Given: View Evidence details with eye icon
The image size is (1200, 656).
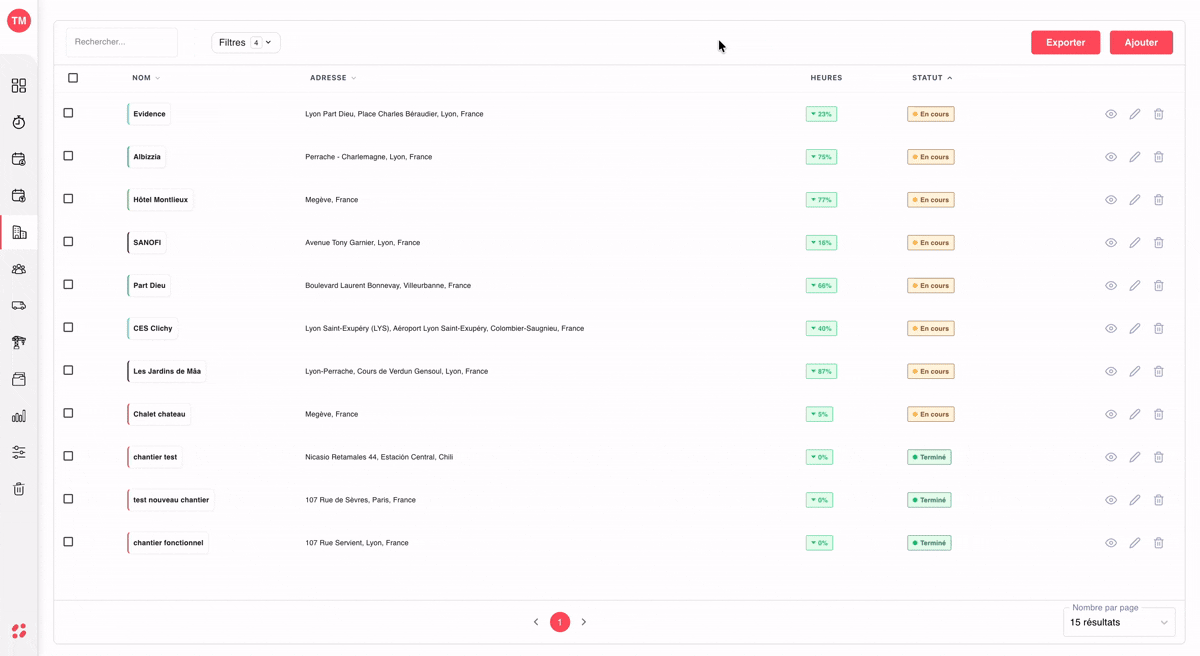Looking at the screenshot, I should 1111,114.
